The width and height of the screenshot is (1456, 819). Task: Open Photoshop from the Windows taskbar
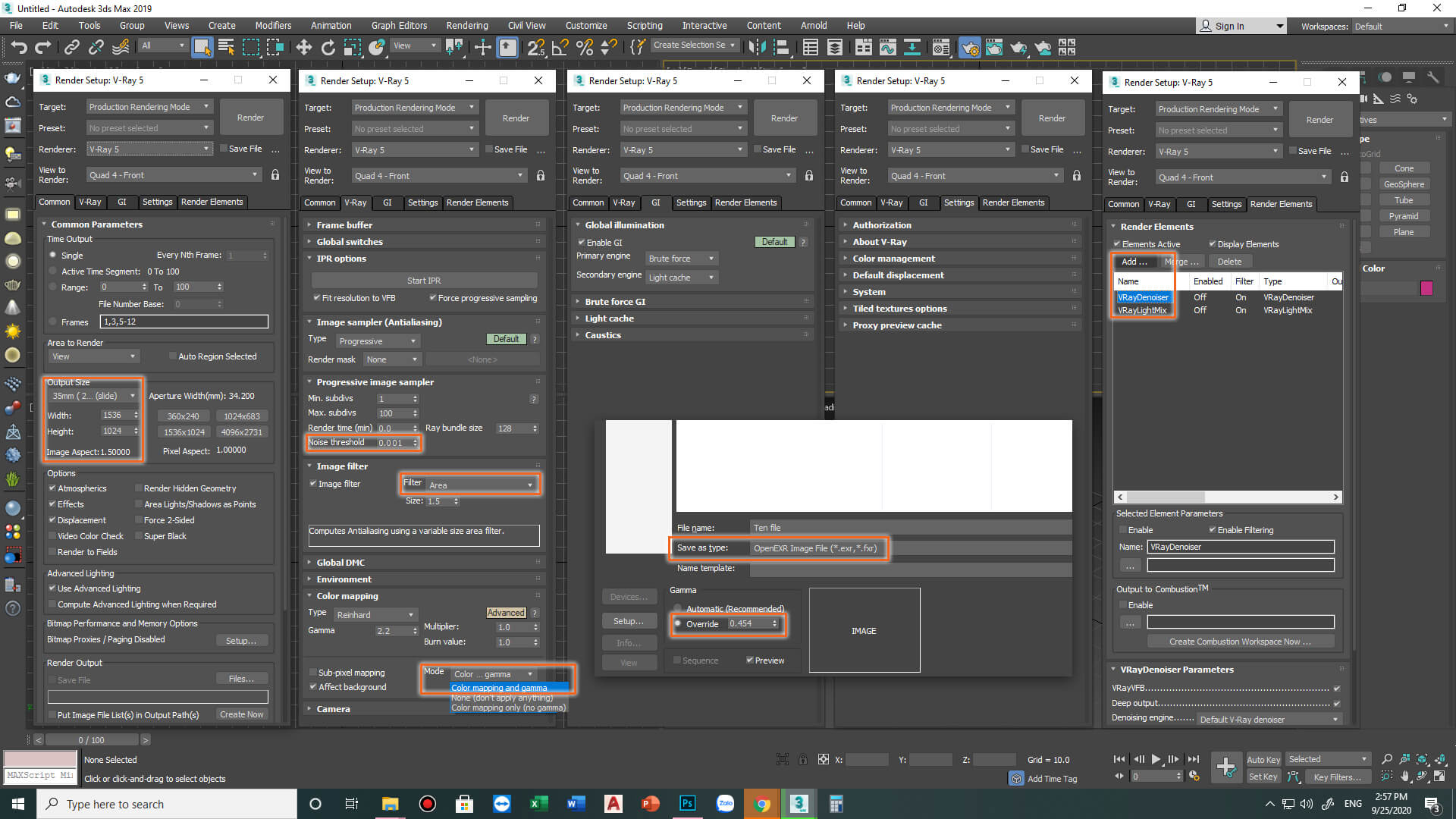(687, 804)
